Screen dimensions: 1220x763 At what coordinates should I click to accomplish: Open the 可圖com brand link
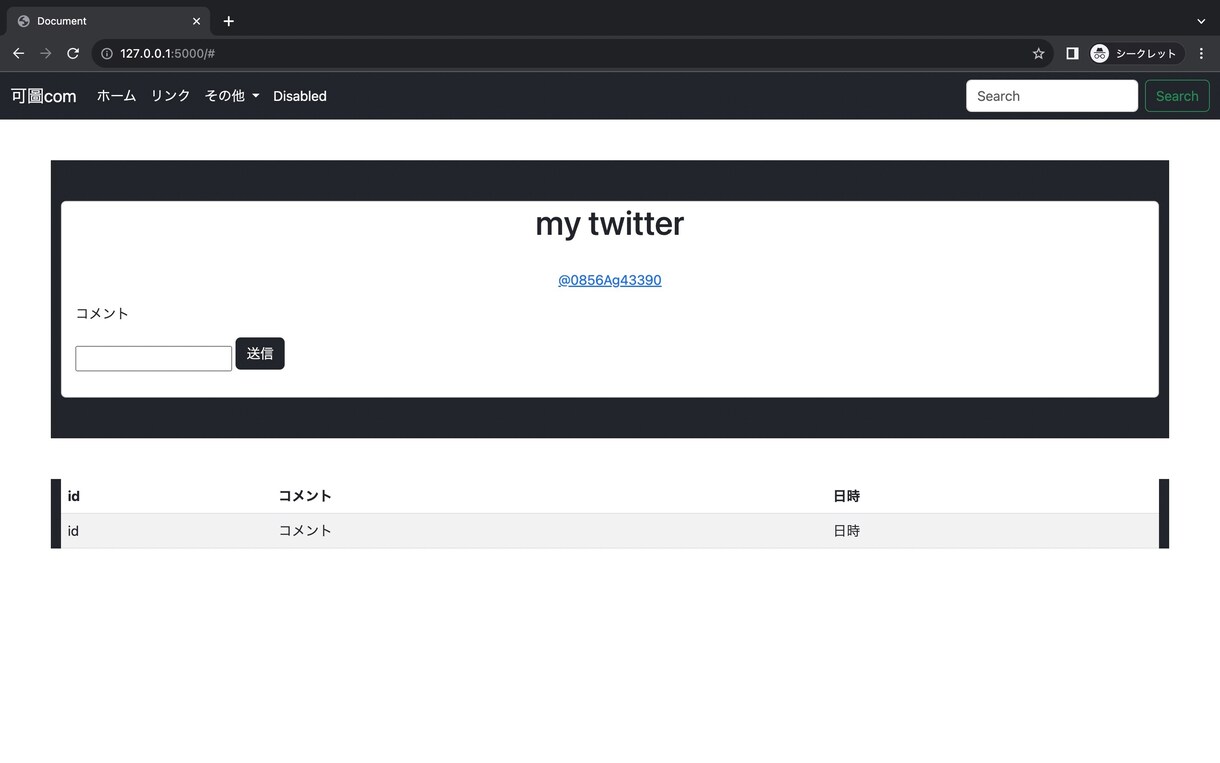pyautogui.click(x=44, y=96)
